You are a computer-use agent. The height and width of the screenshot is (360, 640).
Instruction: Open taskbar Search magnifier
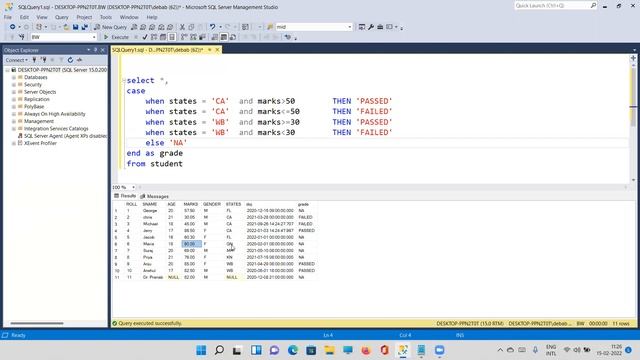pyautogui.click(x=219, y=350)
